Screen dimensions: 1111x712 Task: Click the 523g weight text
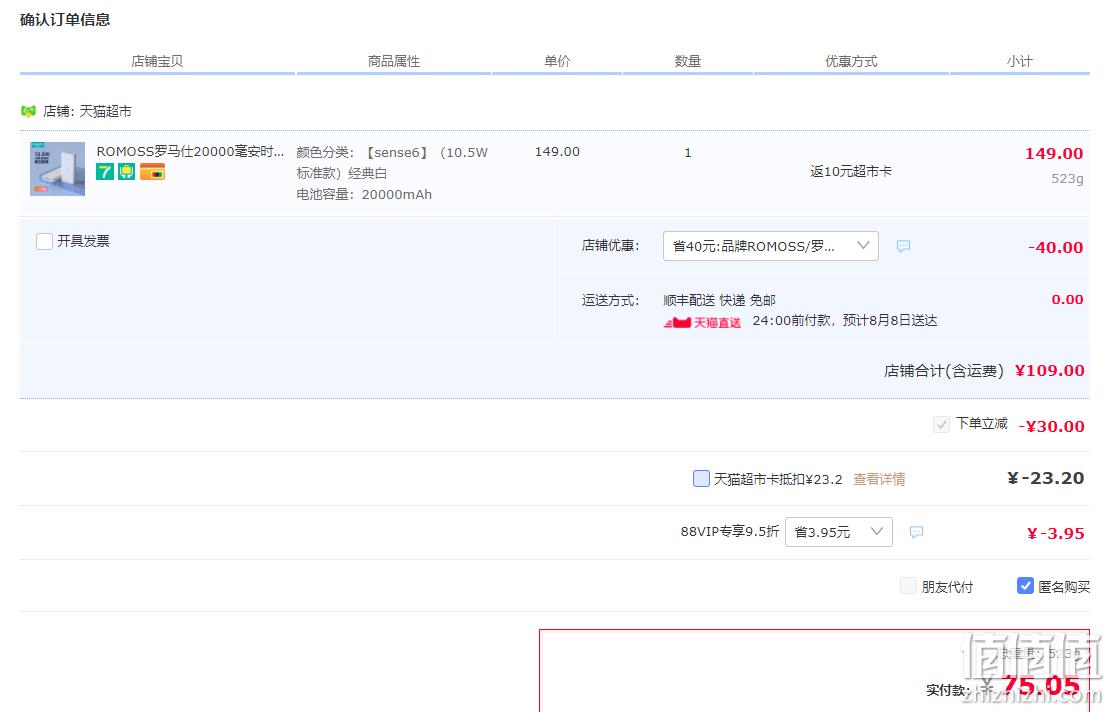(1067, 179)
